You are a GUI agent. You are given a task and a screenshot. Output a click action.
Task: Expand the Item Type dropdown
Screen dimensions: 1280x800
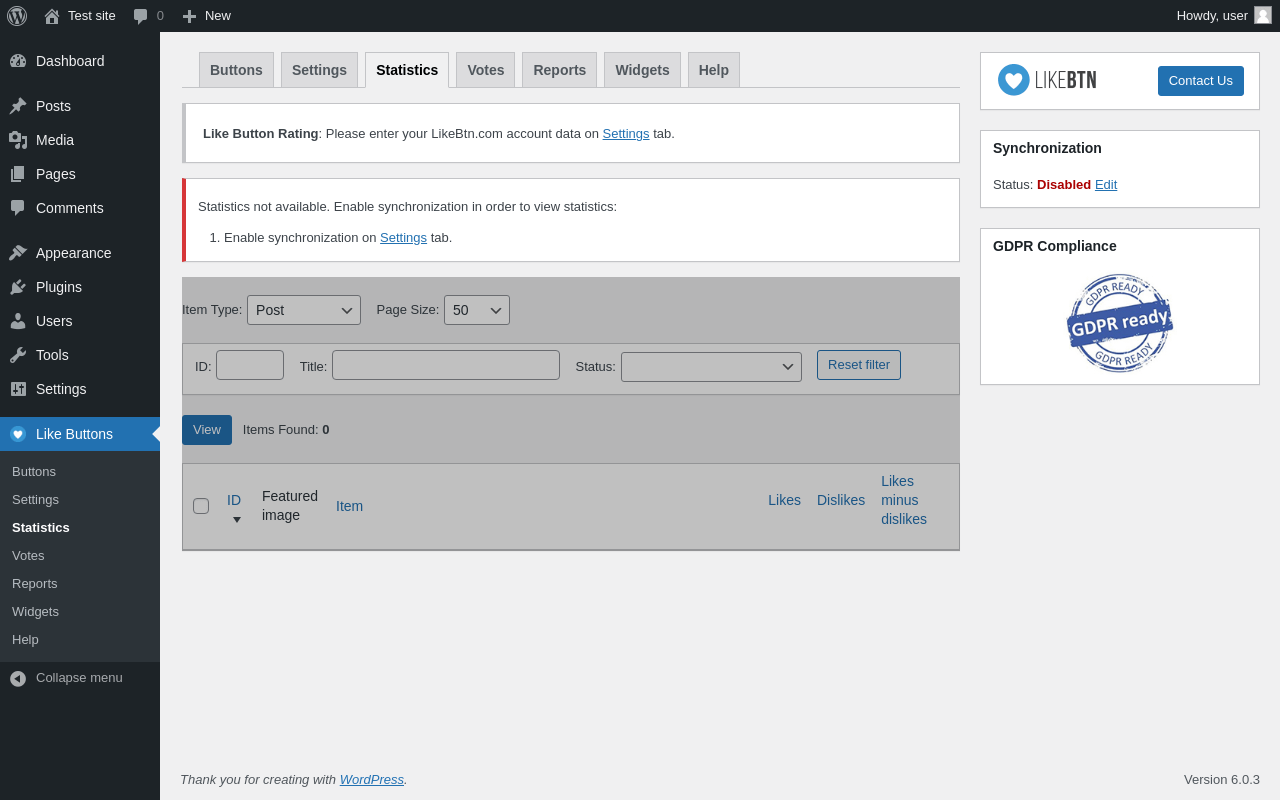(x=304, y=310)
